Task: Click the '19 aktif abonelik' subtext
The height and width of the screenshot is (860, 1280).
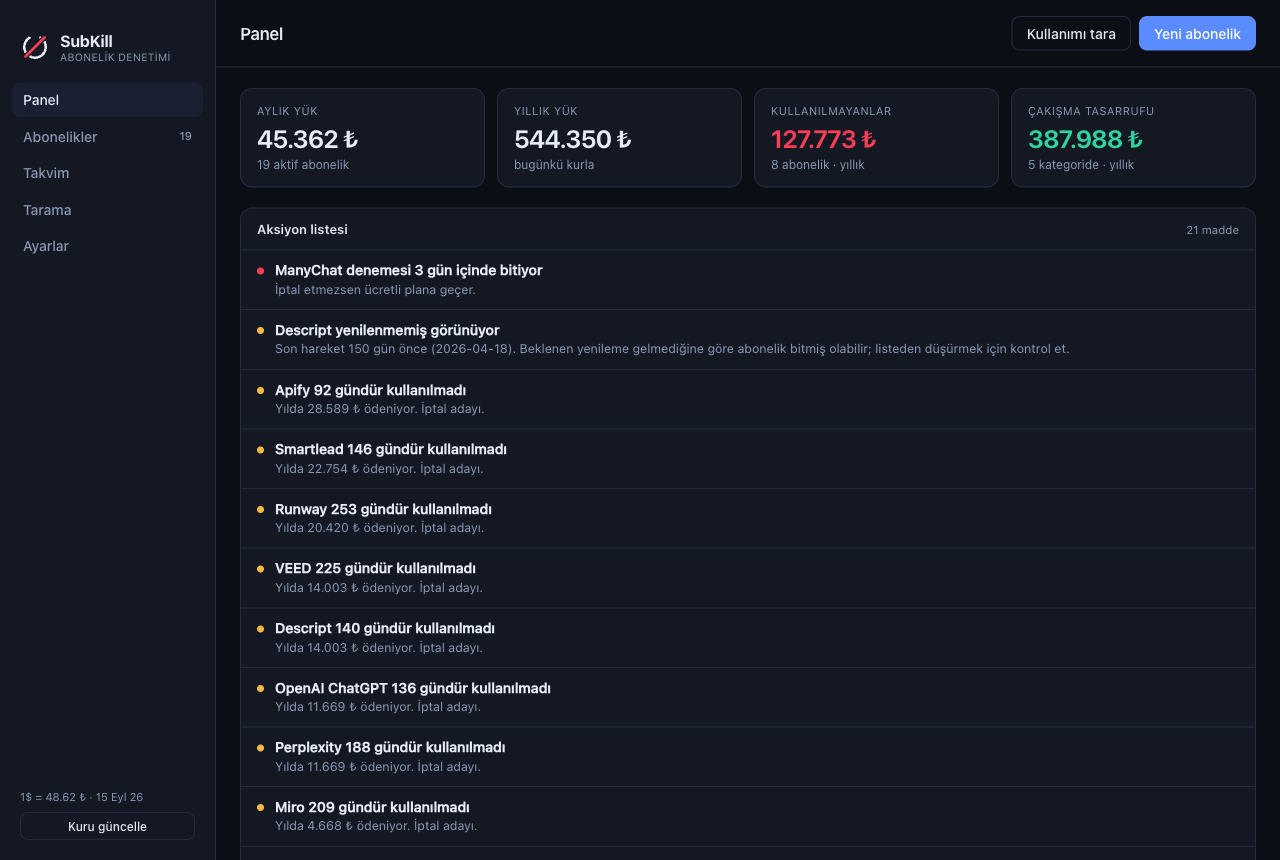Action: (x=303, y=165)
